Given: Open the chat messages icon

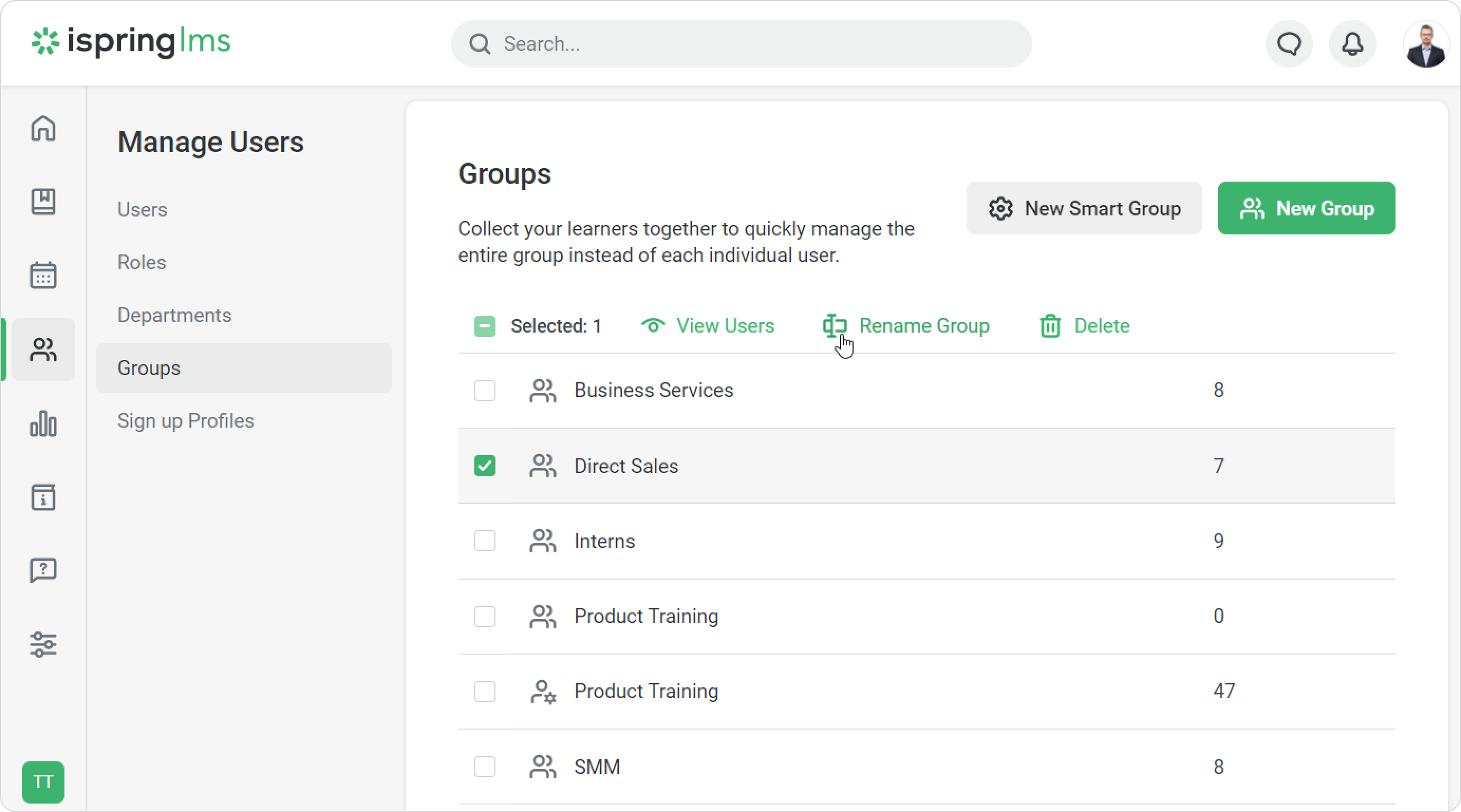Looking at the screenshot, I should [x=1289, y=44].
